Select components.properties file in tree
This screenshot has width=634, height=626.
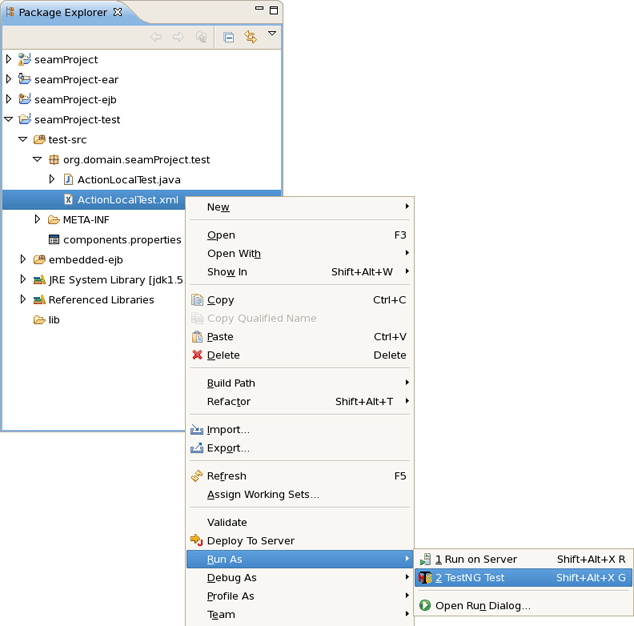(x=121, y=240)
